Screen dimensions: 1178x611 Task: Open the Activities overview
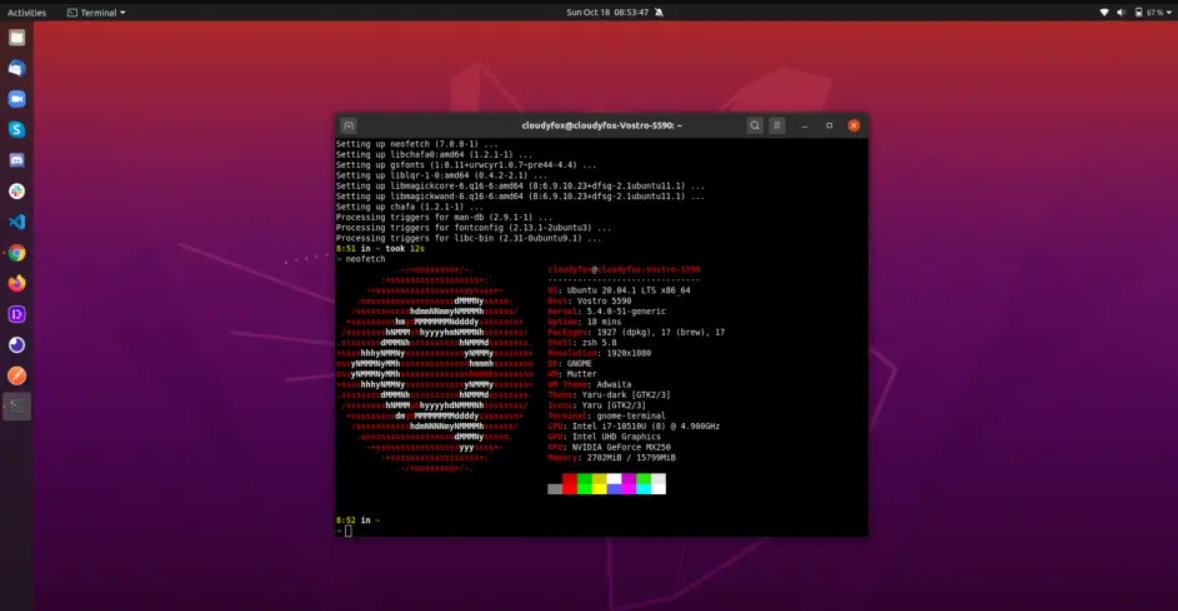26,13
